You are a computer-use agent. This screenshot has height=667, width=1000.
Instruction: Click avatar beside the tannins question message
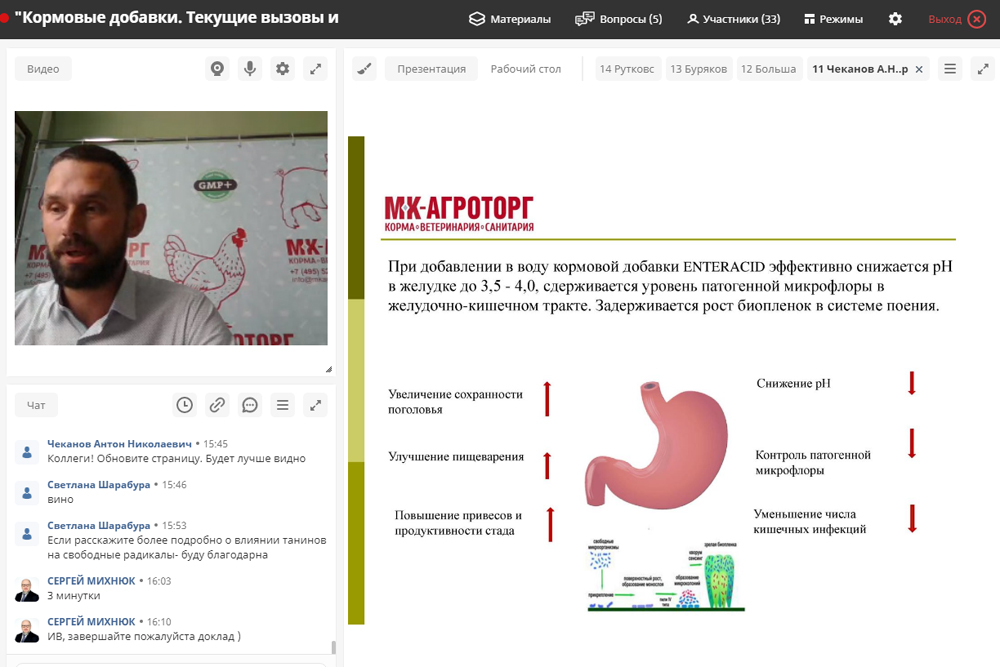point(27,534)
